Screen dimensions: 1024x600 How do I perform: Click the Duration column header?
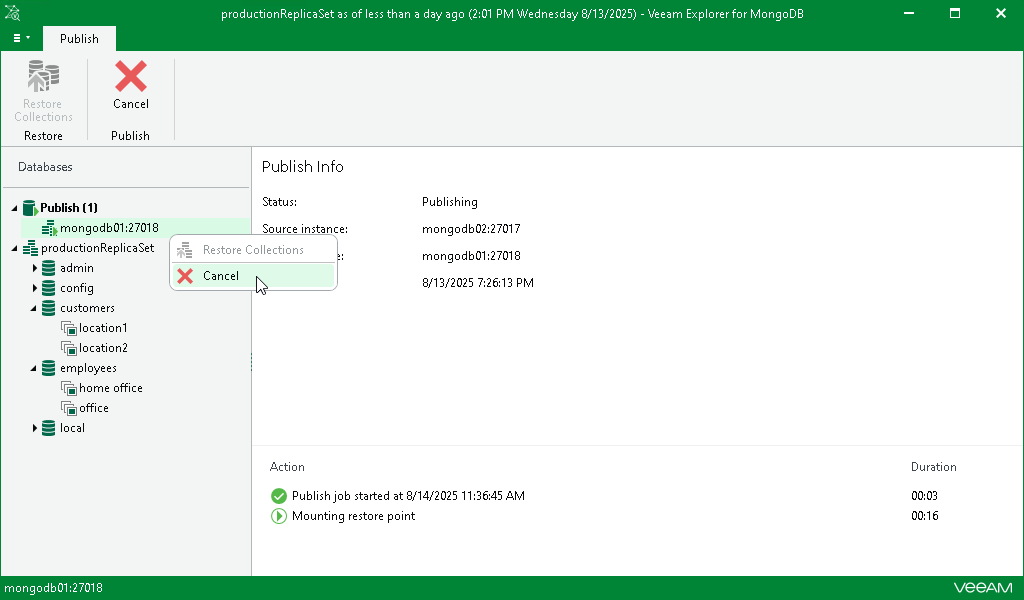pyautogui.click(x=933, y=467)
